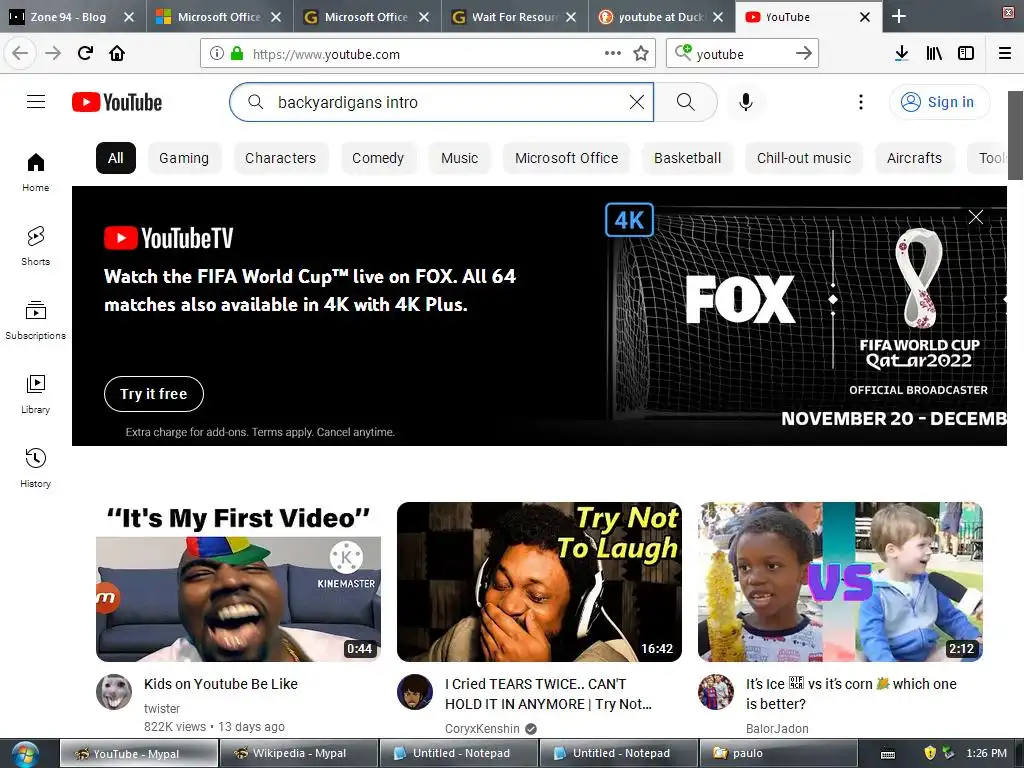1024x768 pixels.
Task: Select the All filter chip
Action: (116, 158)
